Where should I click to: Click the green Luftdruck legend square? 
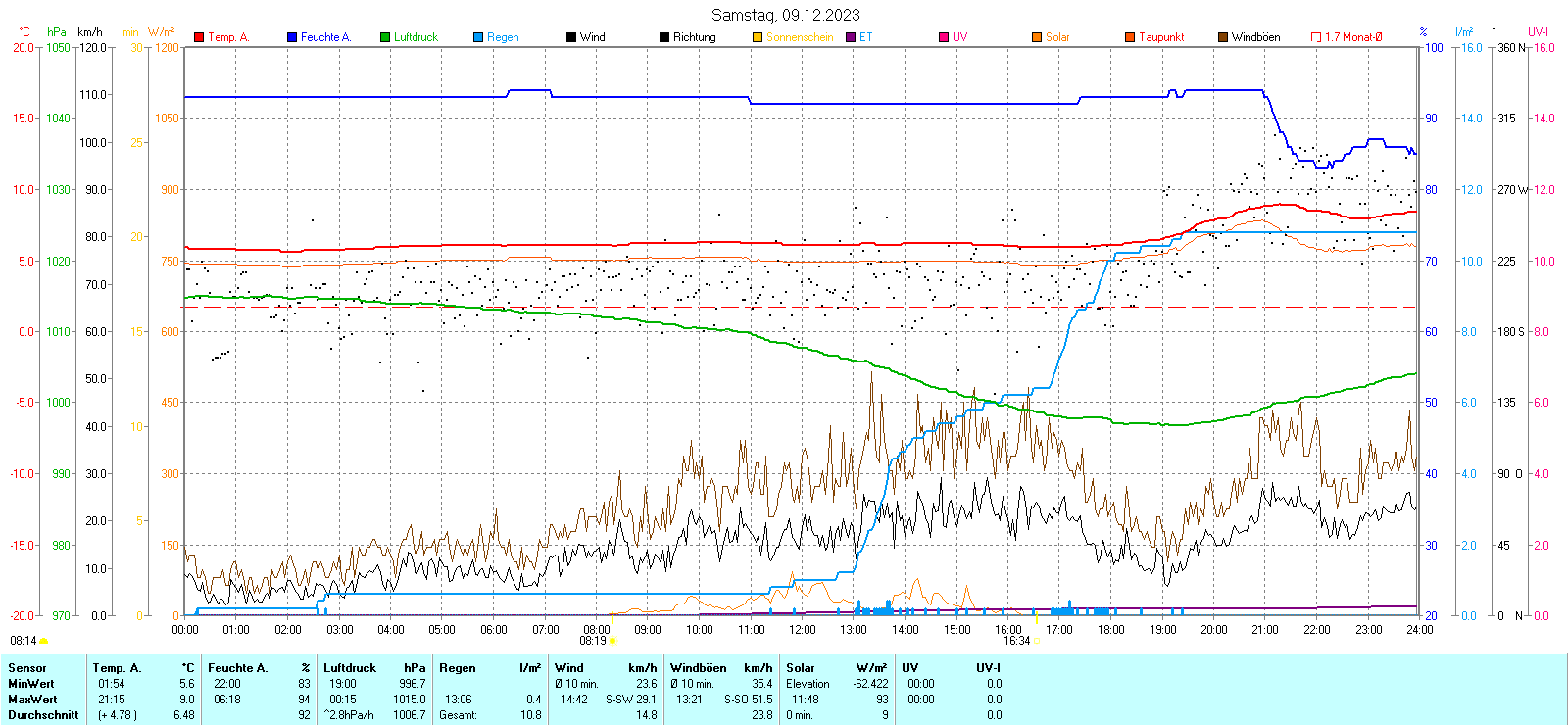385,37
